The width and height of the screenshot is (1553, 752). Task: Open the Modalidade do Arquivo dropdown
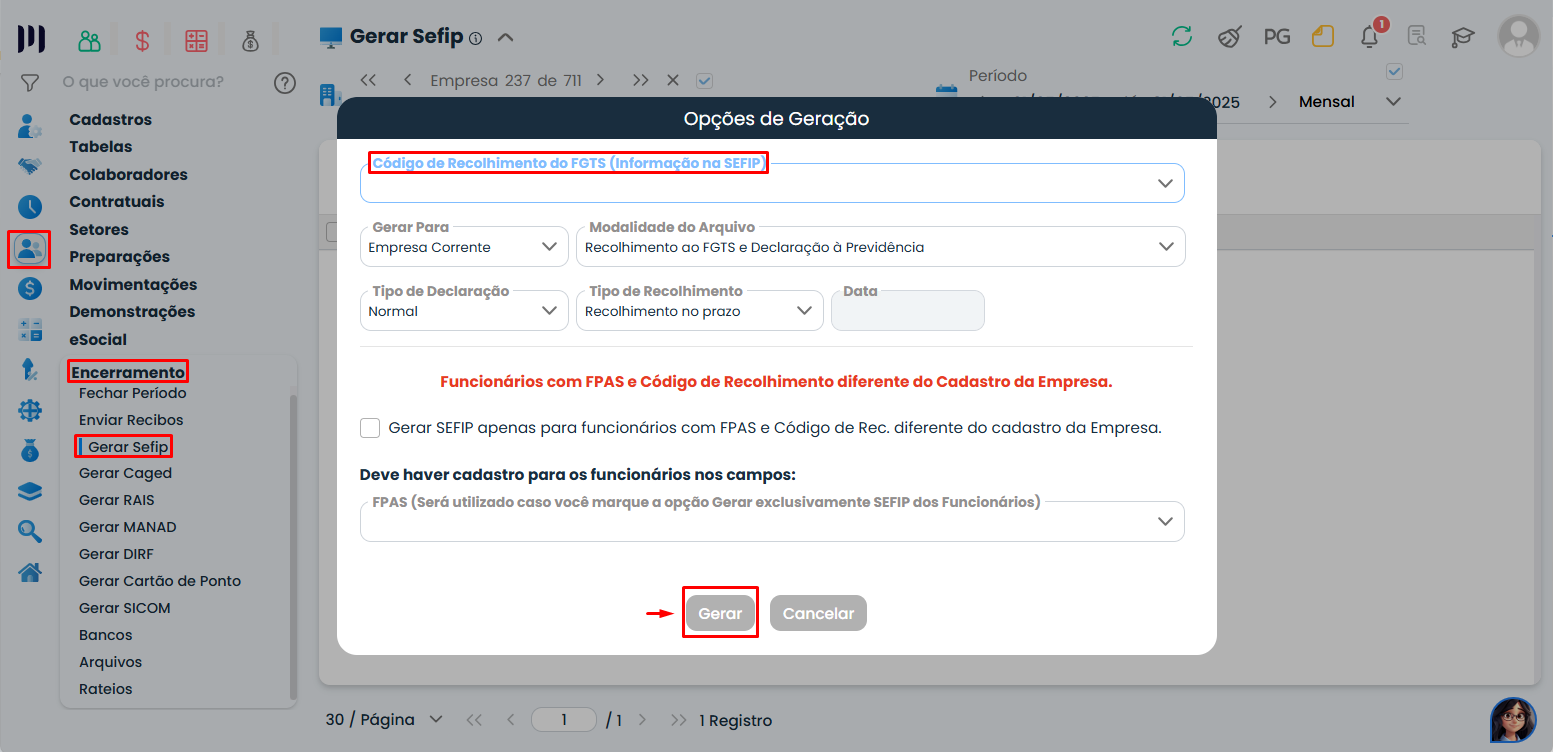click(x=880, y=247)
